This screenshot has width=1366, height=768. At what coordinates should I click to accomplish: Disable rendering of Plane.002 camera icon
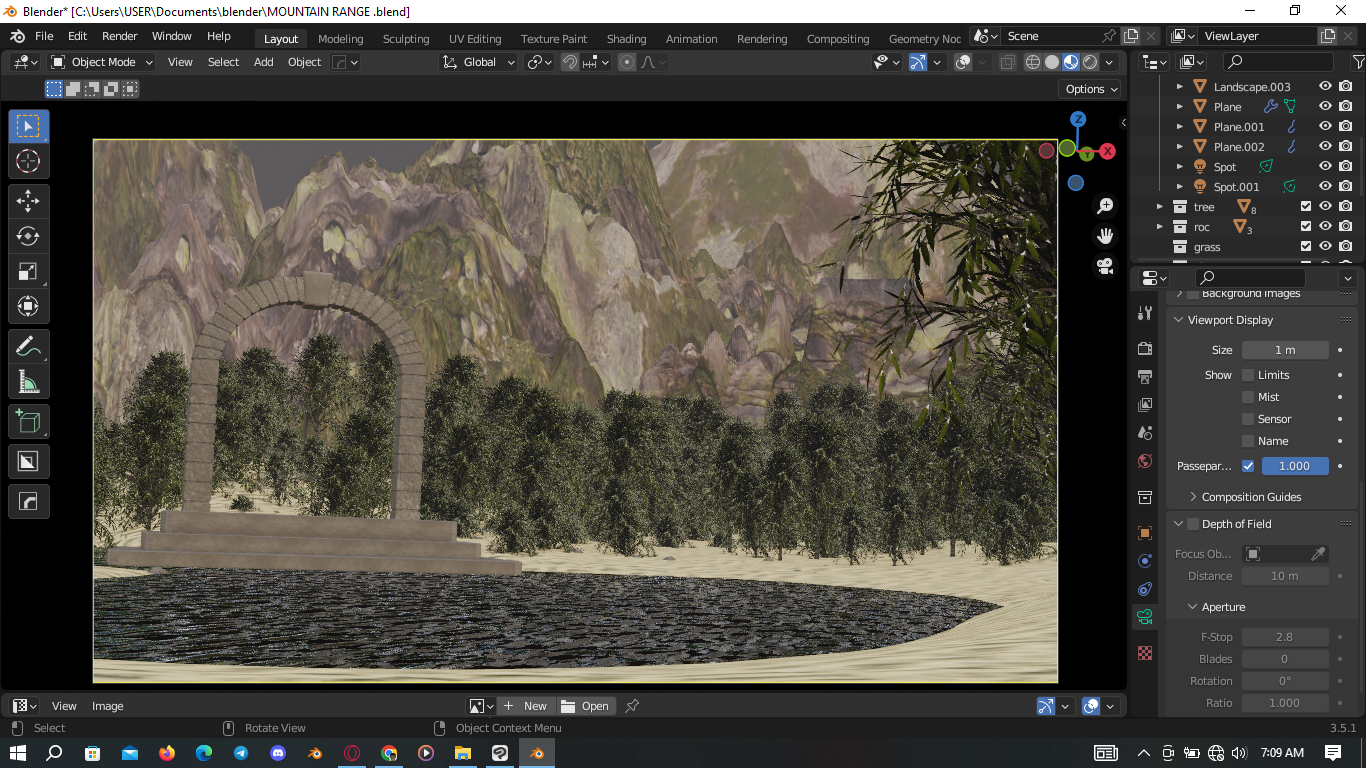pos(1346,147)
